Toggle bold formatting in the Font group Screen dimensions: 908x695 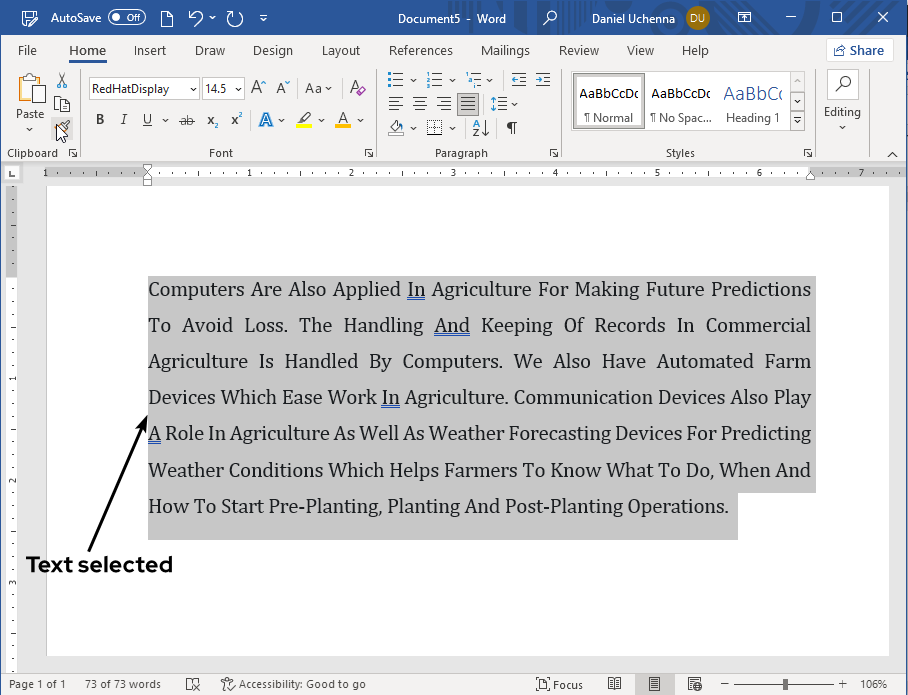(x=99, y=119)
